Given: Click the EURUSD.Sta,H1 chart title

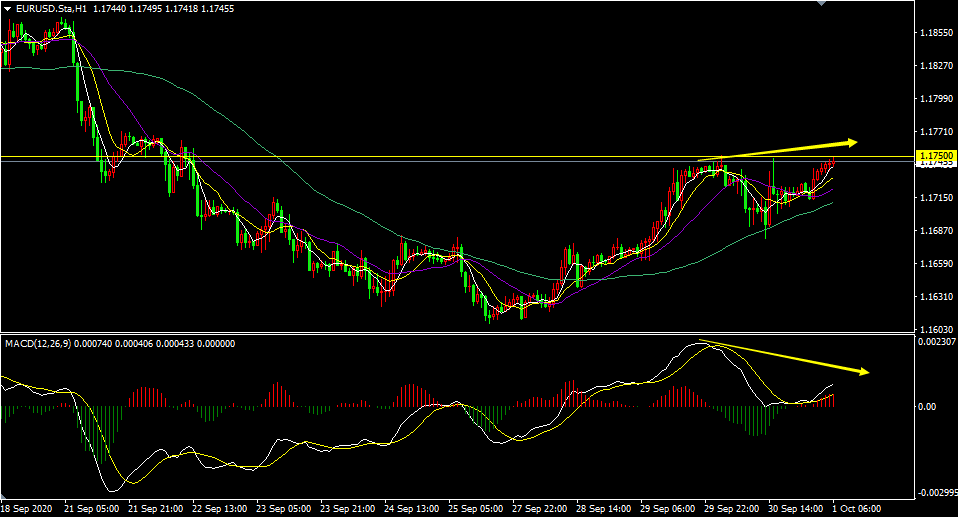Looking at the screenshot, I should pyautogui.click(x=51, y=9).
